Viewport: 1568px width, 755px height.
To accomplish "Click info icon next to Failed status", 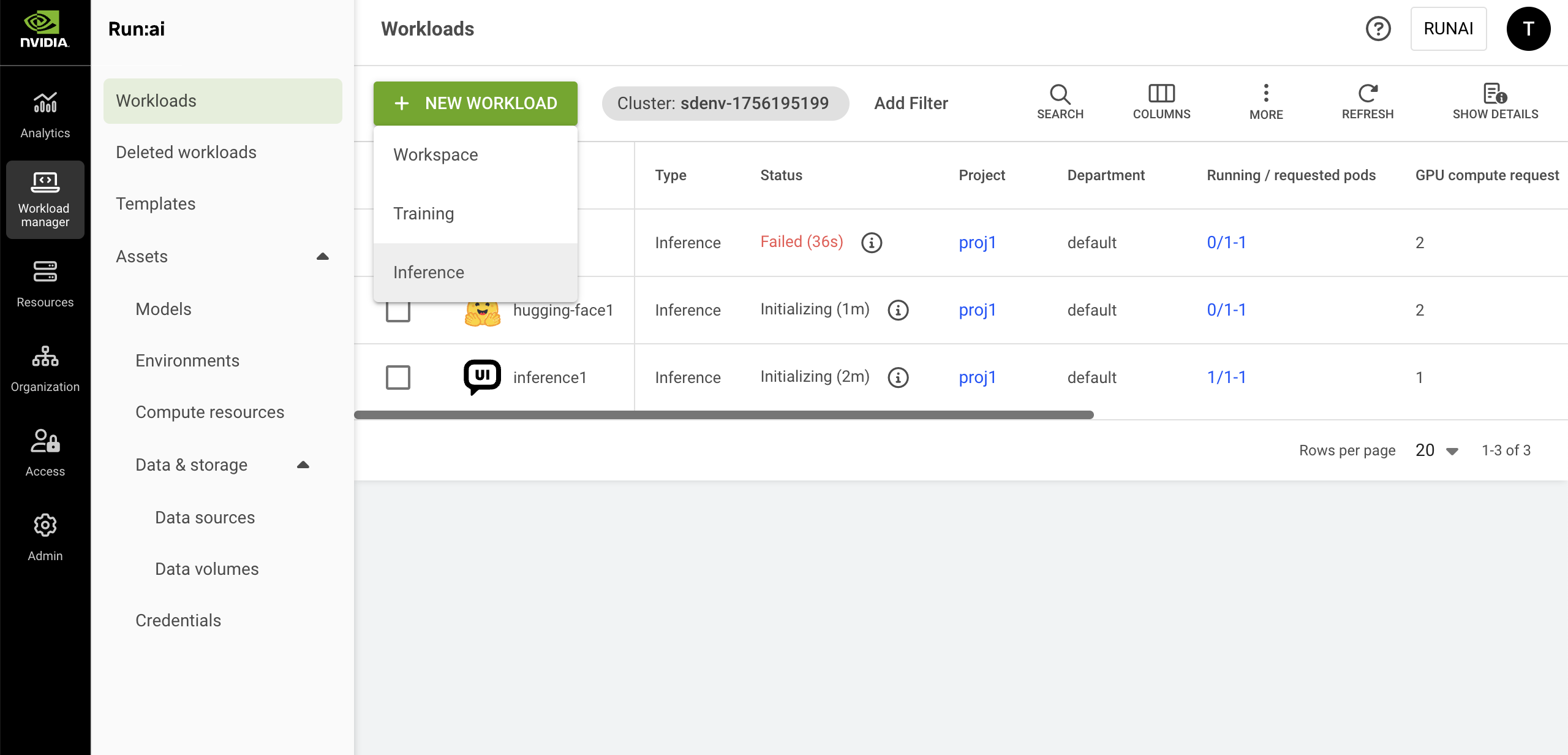I will point(872,243).
